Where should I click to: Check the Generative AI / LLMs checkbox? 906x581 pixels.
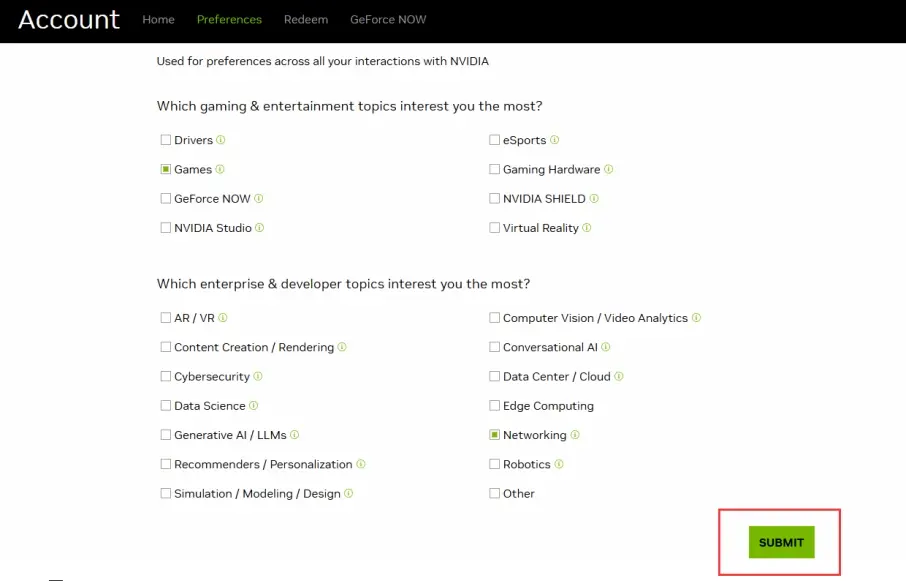point(166,435)
